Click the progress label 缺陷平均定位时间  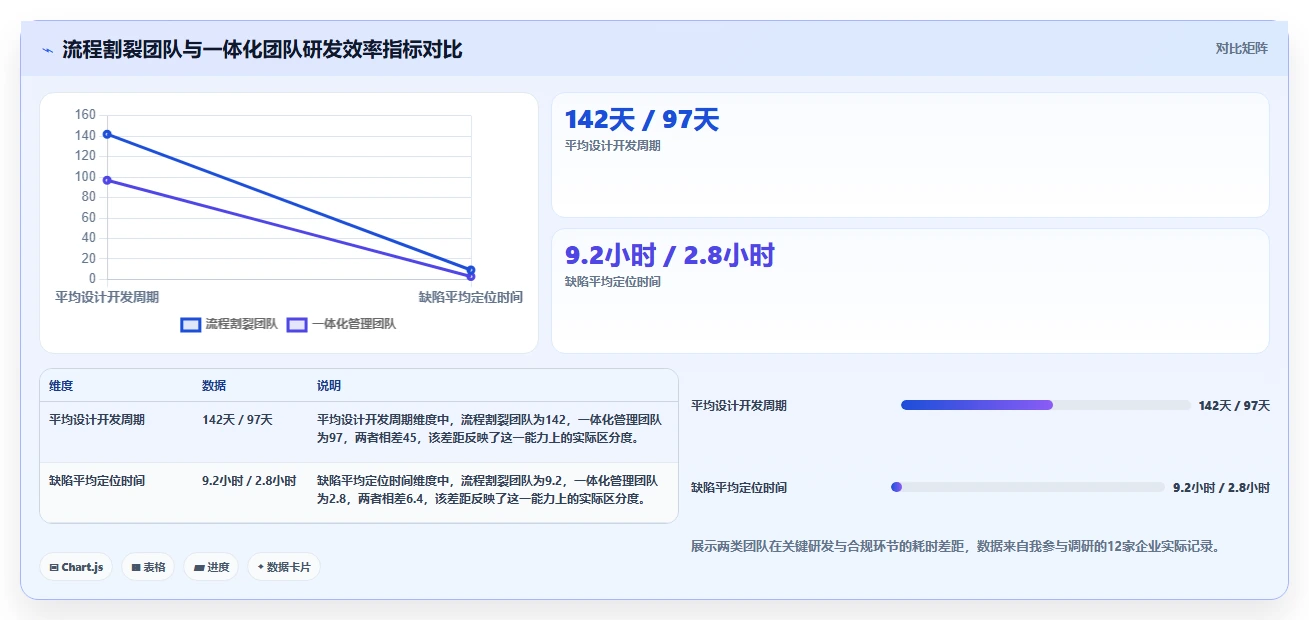coord(739,488)
